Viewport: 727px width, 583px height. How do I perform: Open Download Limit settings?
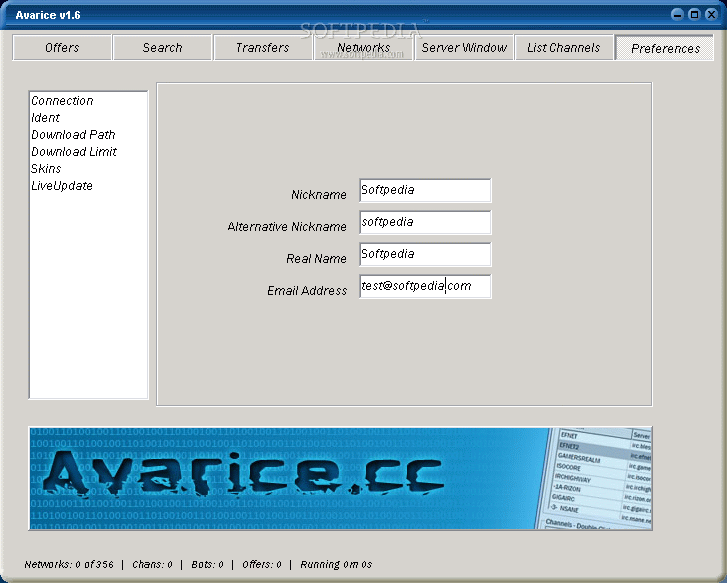point(74,152)
